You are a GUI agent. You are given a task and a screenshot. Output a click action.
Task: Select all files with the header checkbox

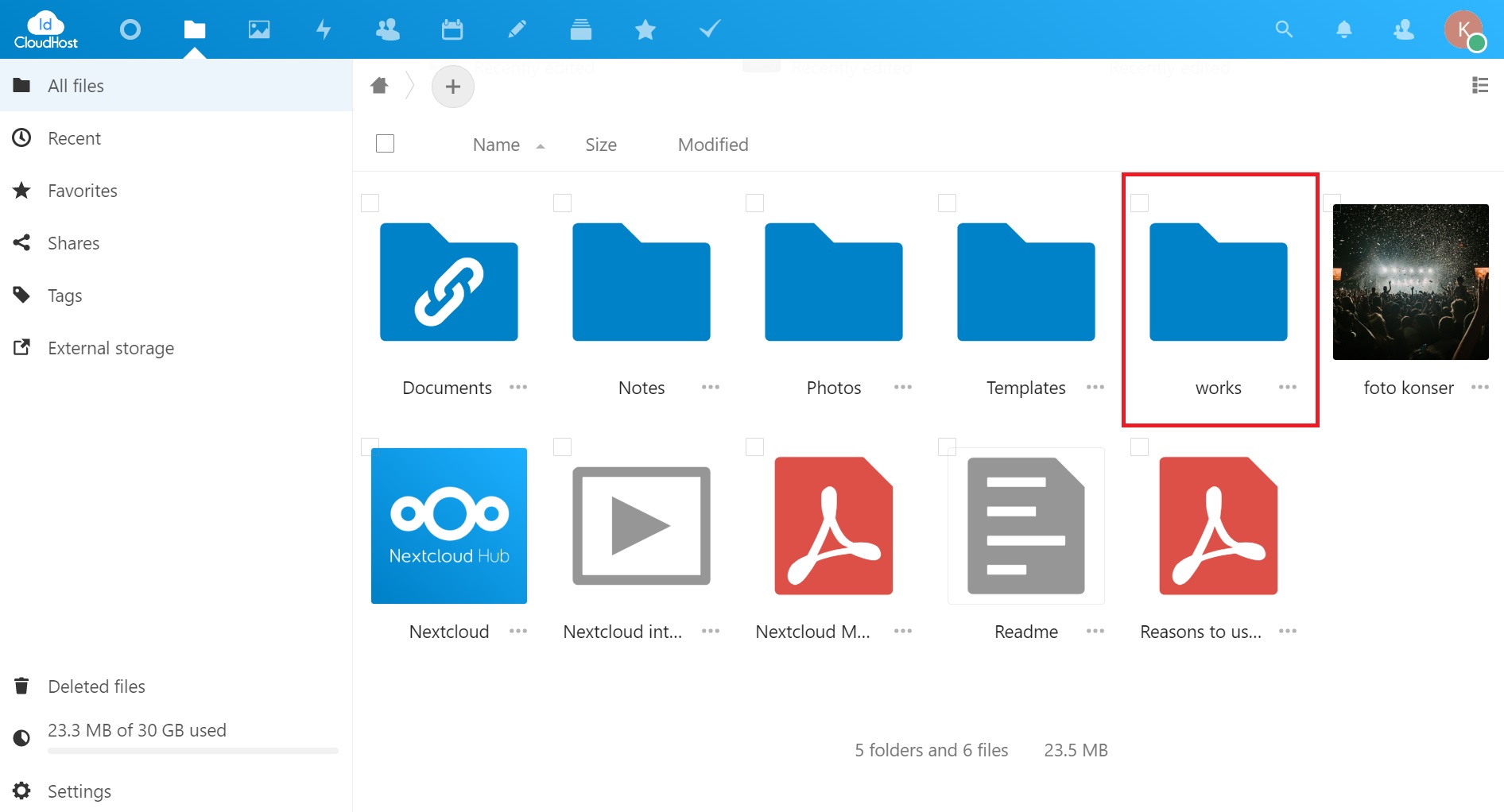point(385,143)
